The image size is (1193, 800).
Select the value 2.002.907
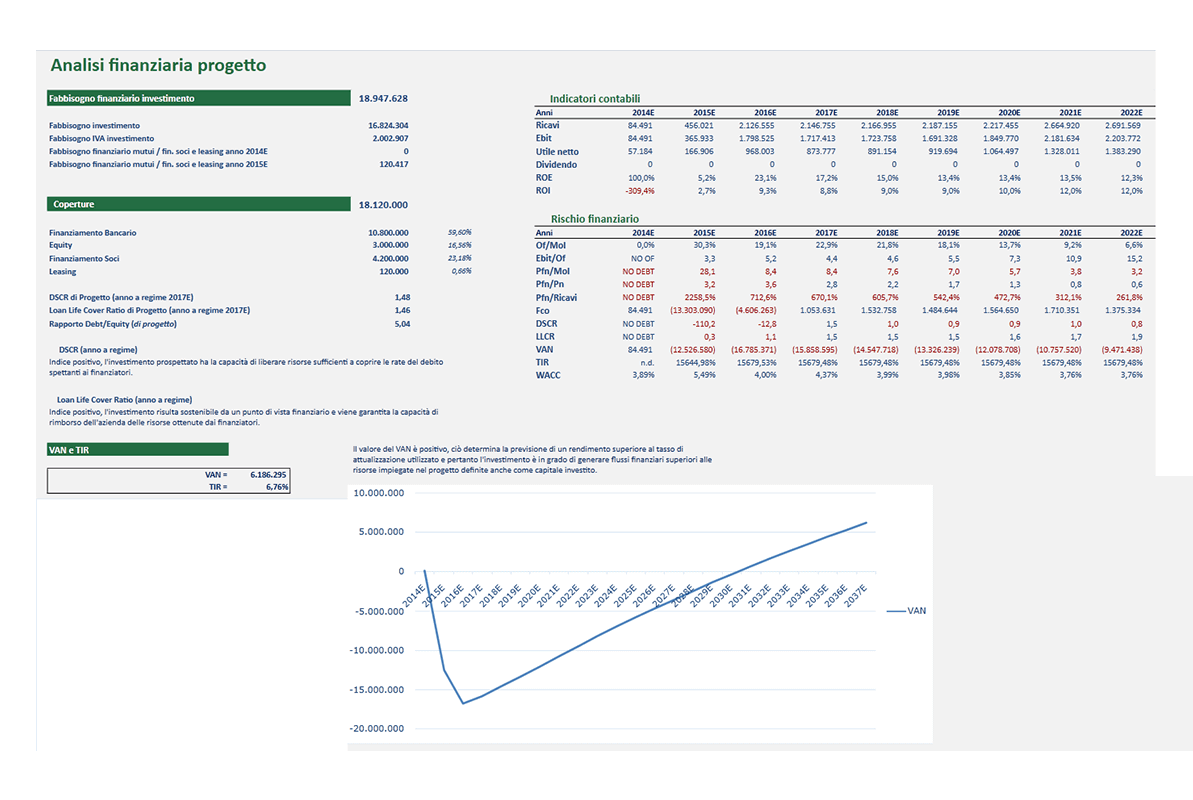click(x=390, y=139)
